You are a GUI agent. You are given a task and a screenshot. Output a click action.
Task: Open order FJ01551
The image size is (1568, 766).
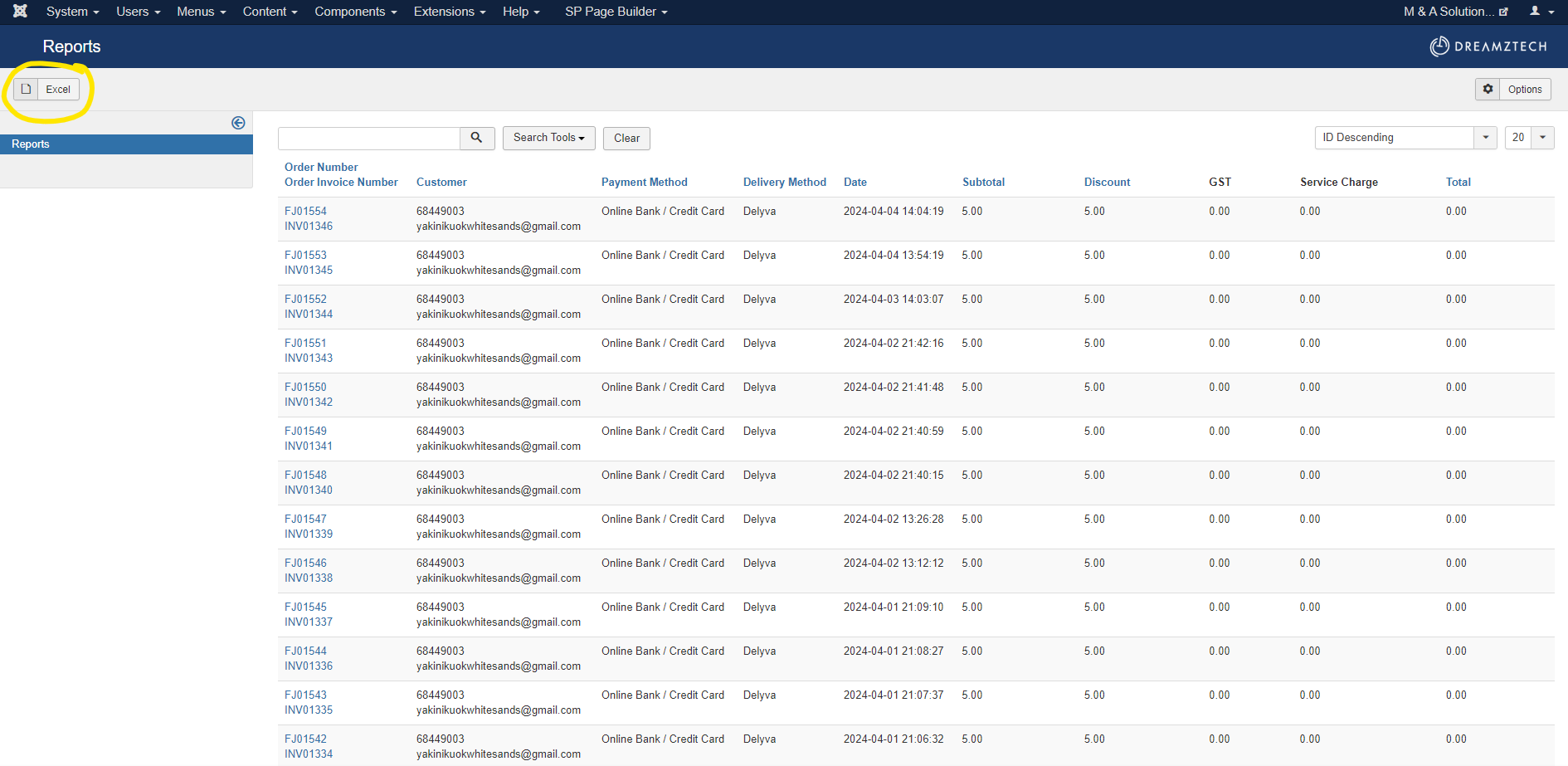coord(305,343)
